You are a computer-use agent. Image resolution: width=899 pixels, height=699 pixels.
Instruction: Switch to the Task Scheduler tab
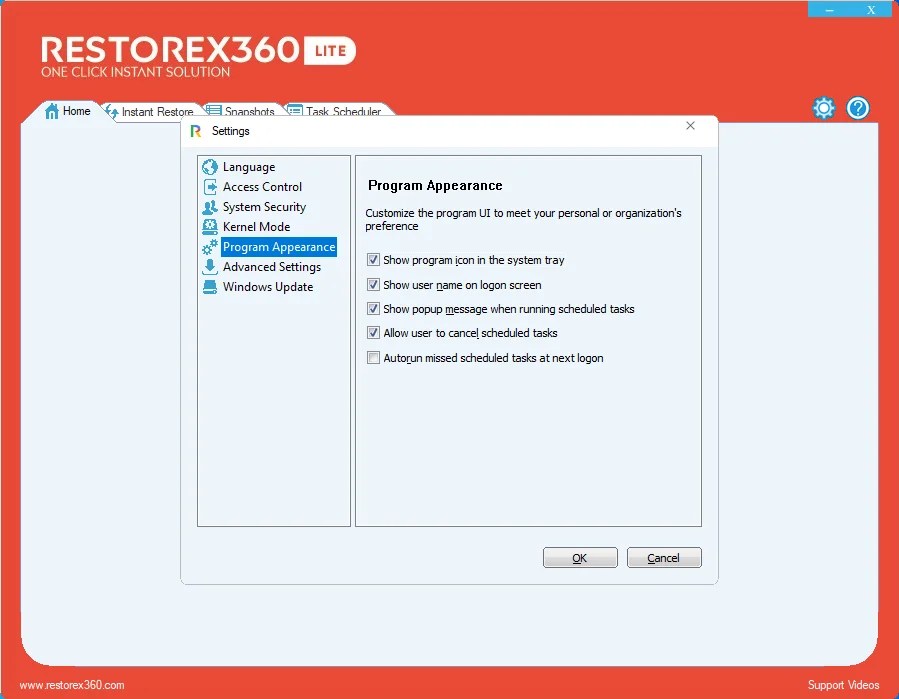pos(343,111)
